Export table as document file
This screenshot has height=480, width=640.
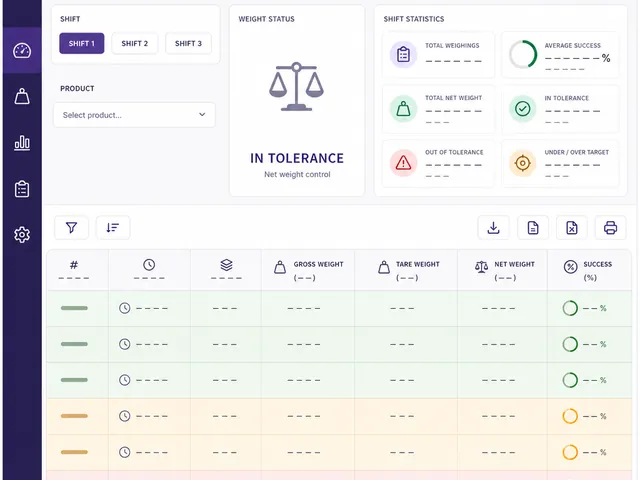pyautogui.click(x=533, y=228)
